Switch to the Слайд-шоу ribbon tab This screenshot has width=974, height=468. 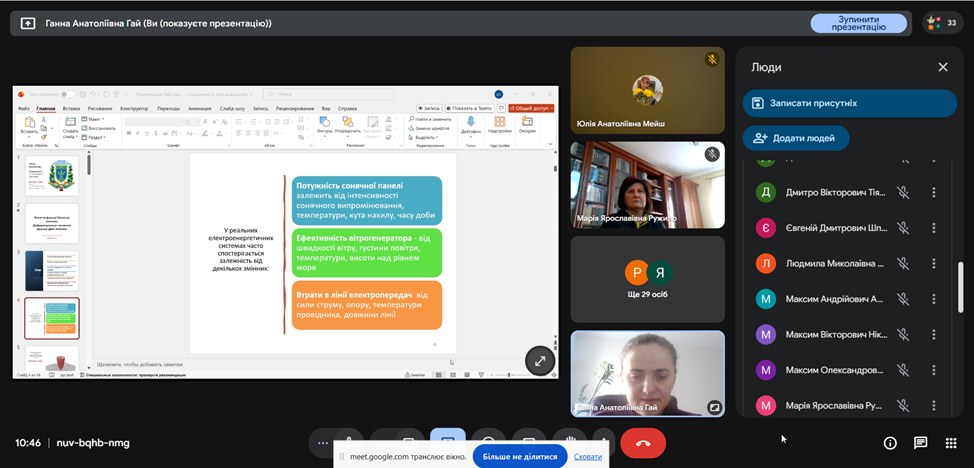[232, 108]
